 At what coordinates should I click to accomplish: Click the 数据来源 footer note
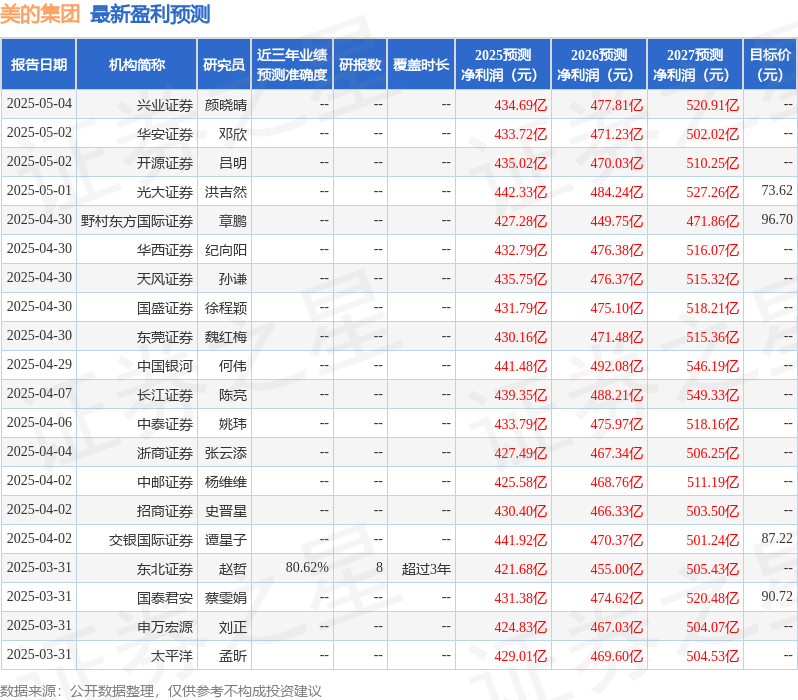click(161, 691)
